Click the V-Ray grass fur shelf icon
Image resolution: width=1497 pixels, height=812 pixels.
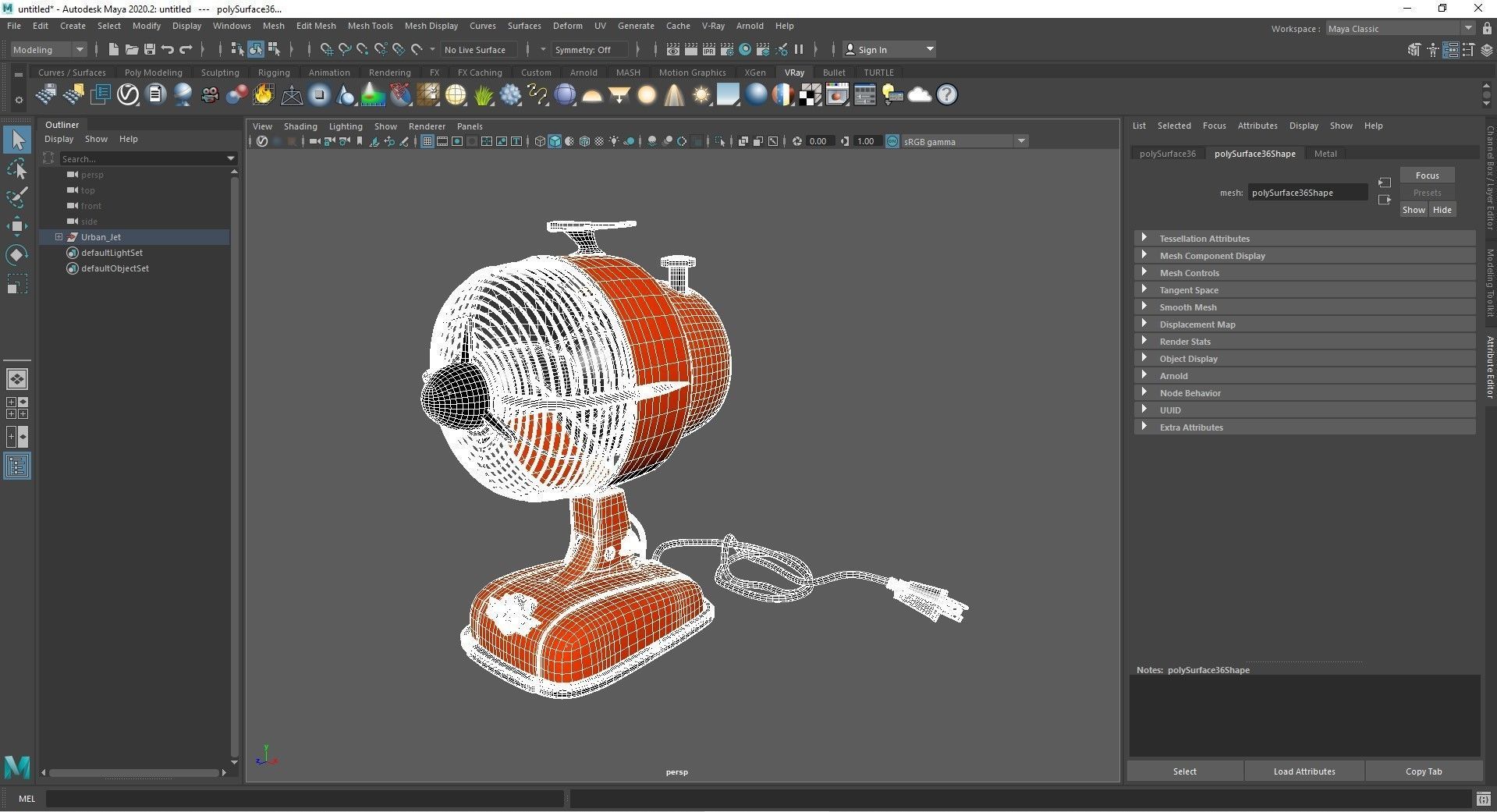[483, 95]
